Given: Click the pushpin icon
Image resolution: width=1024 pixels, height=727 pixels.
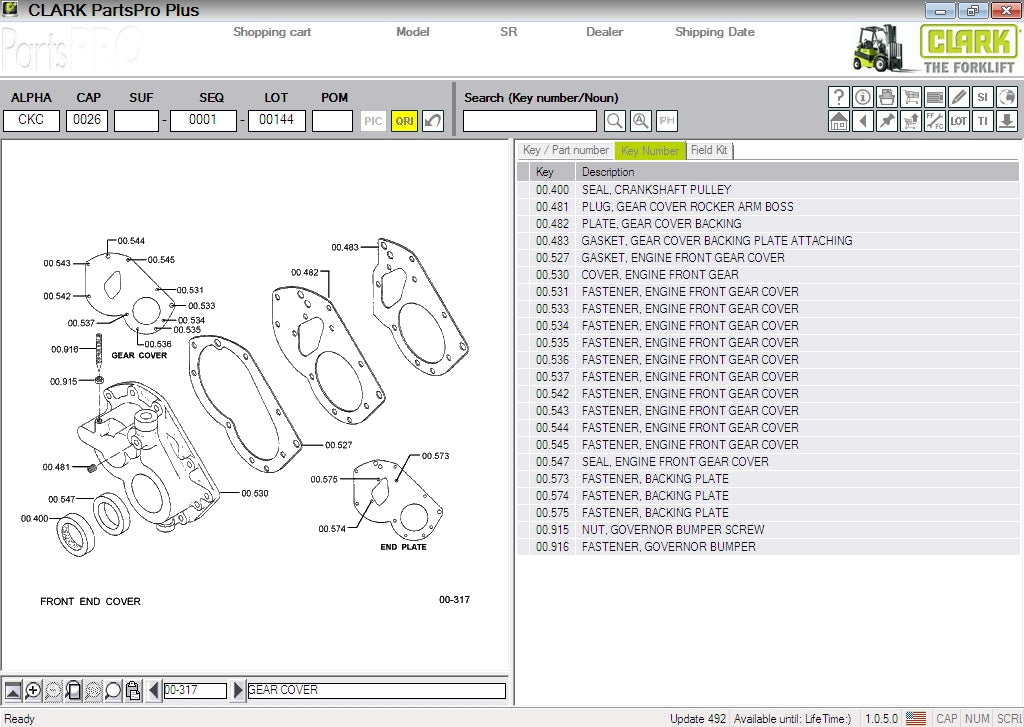Looking at the screenshot, I should 887,121.
